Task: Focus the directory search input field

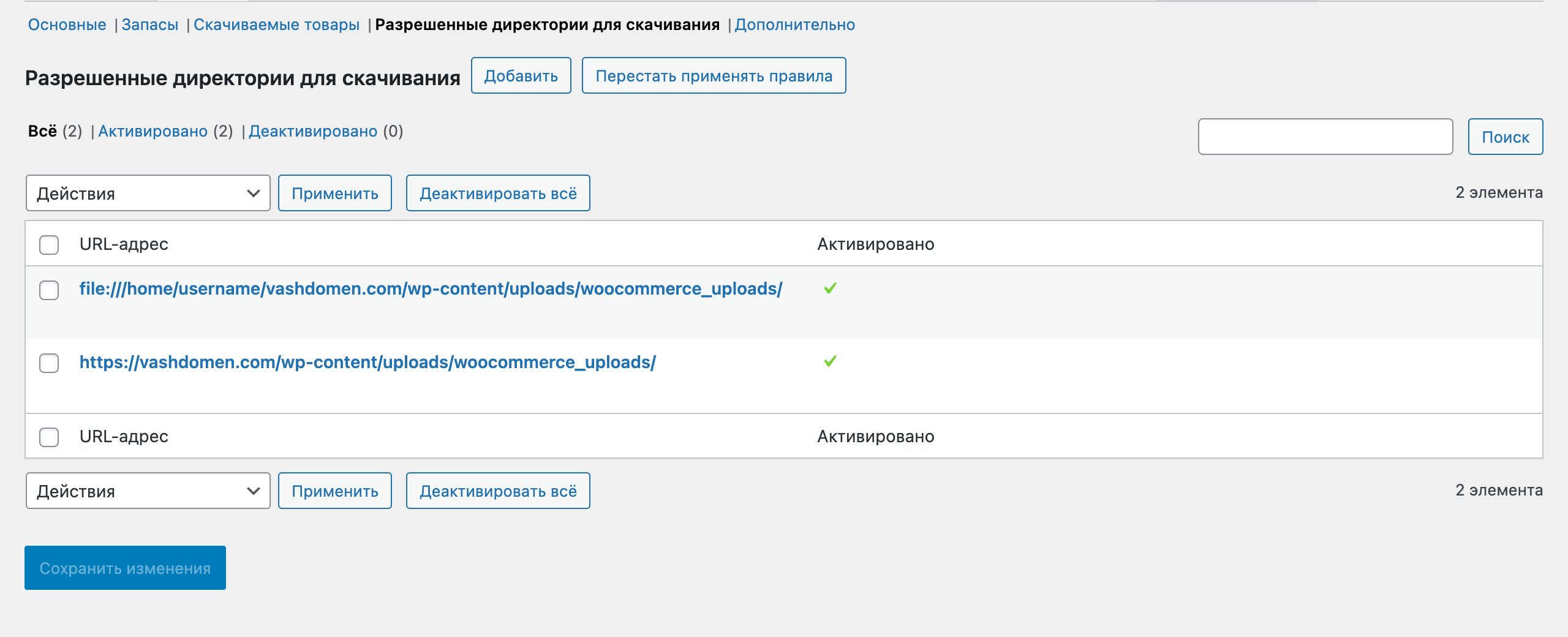Action: pos(1325,137)
